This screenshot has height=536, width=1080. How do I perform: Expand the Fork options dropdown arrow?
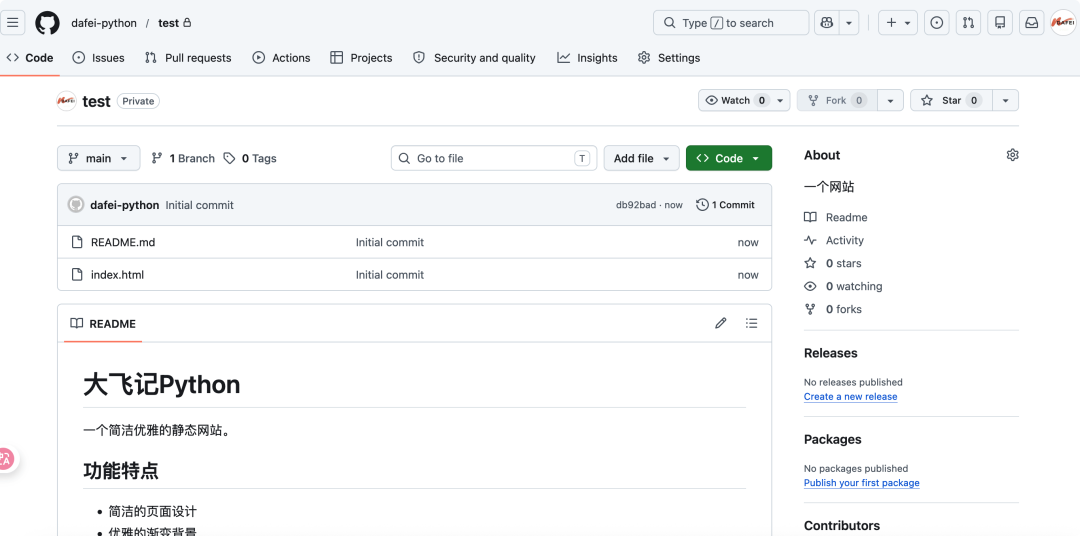point(890,101)
